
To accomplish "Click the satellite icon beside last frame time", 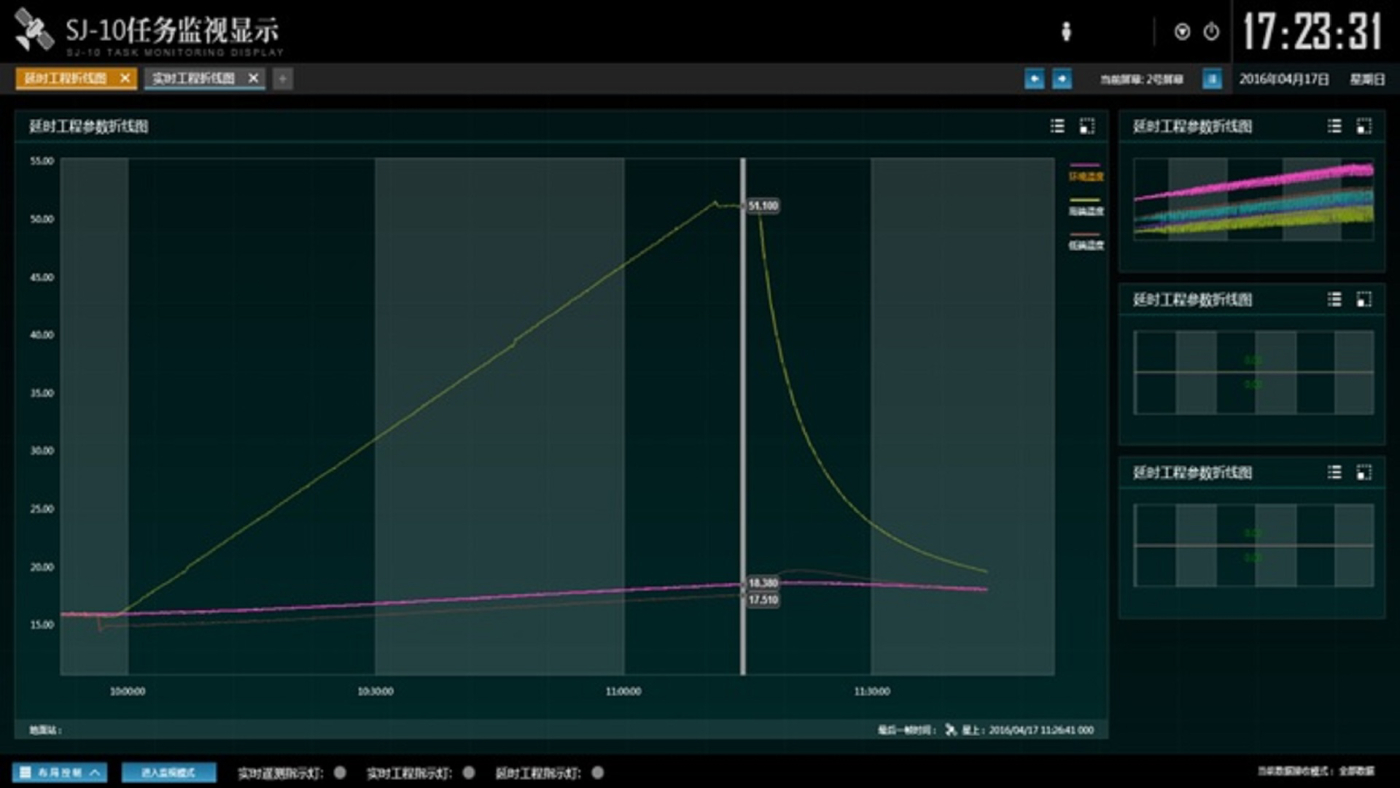I will click(952, 730).
